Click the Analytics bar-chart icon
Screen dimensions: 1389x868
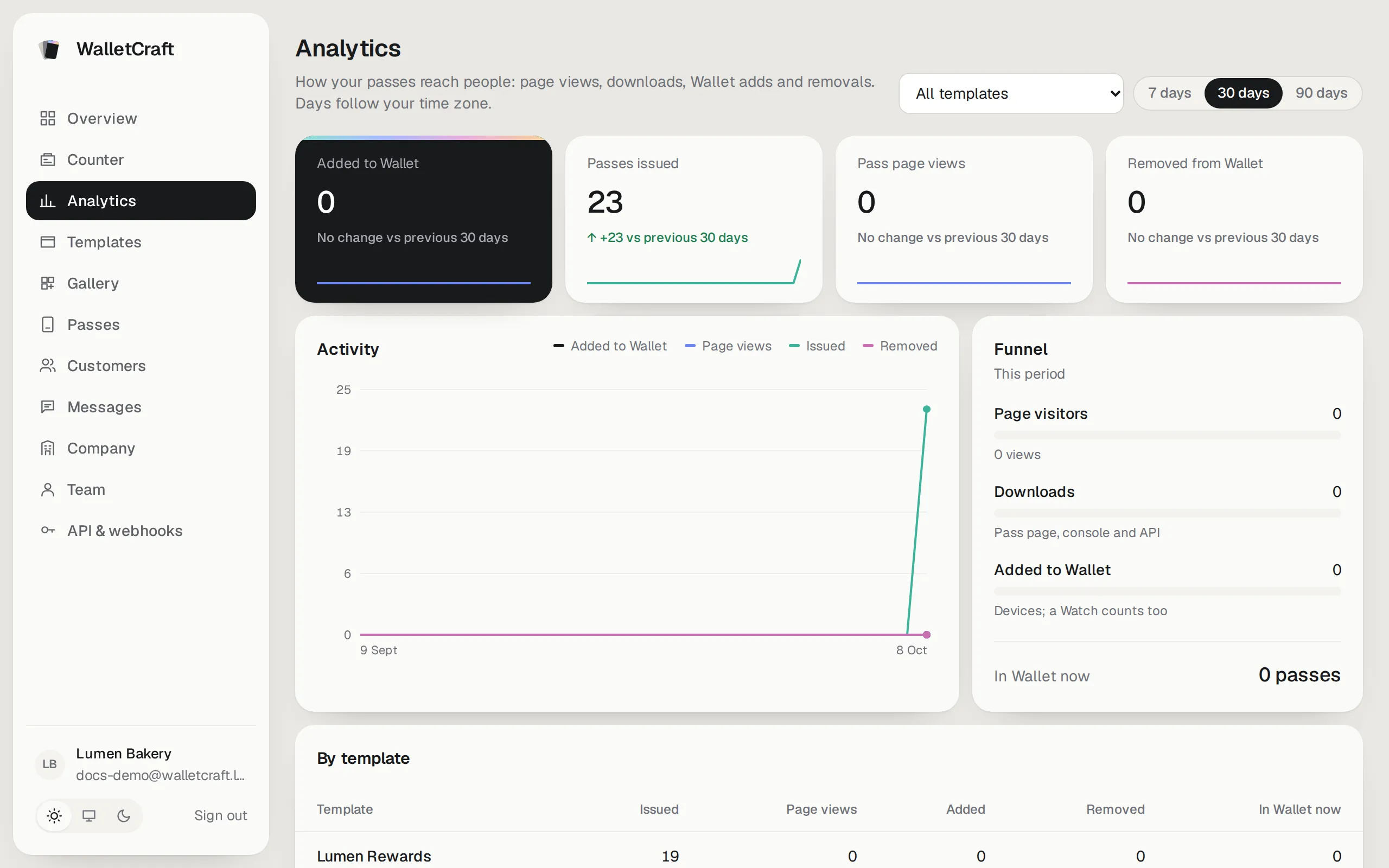pyautogui.click(x=48, y=201)
